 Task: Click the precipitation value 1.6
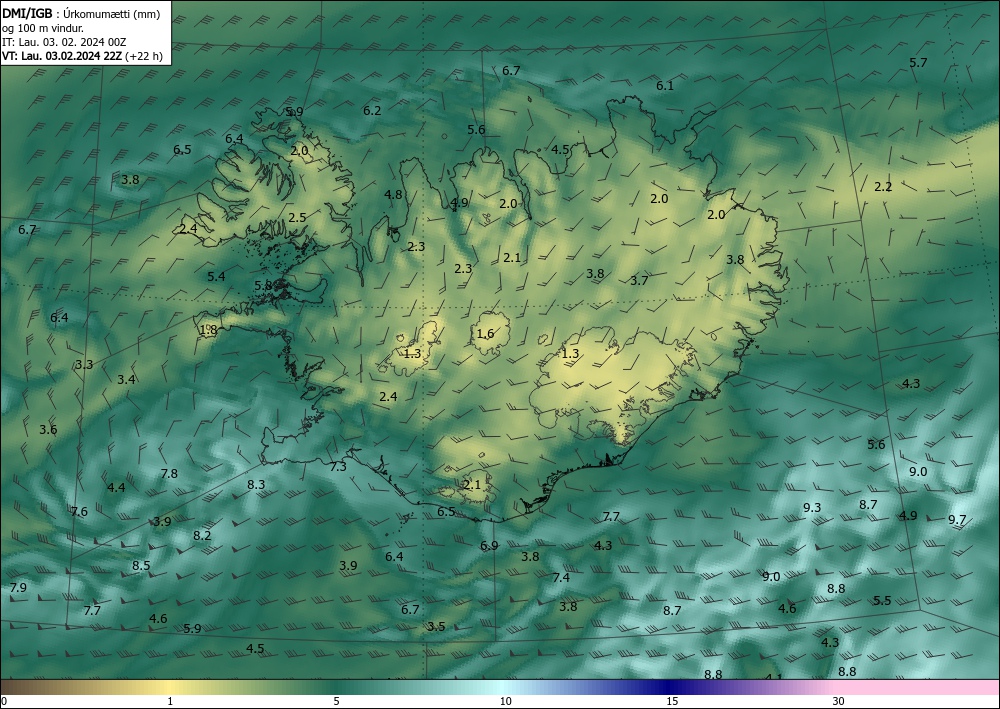(x=485, y=333)
